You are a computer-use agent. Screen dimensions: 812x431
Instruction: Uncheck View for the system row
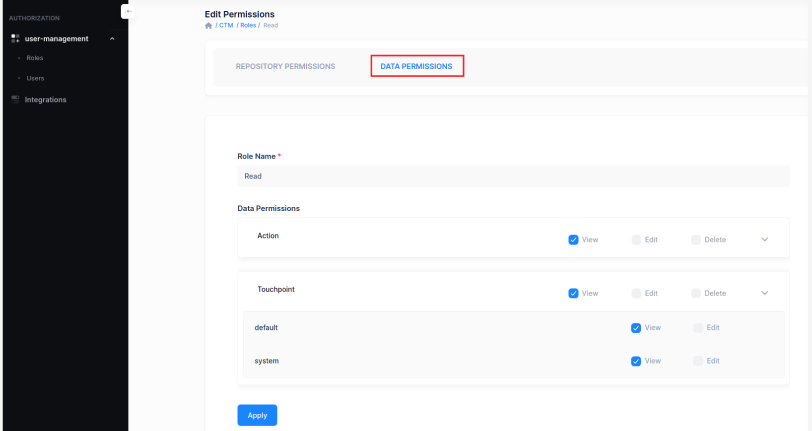click(x=636, y=361)
